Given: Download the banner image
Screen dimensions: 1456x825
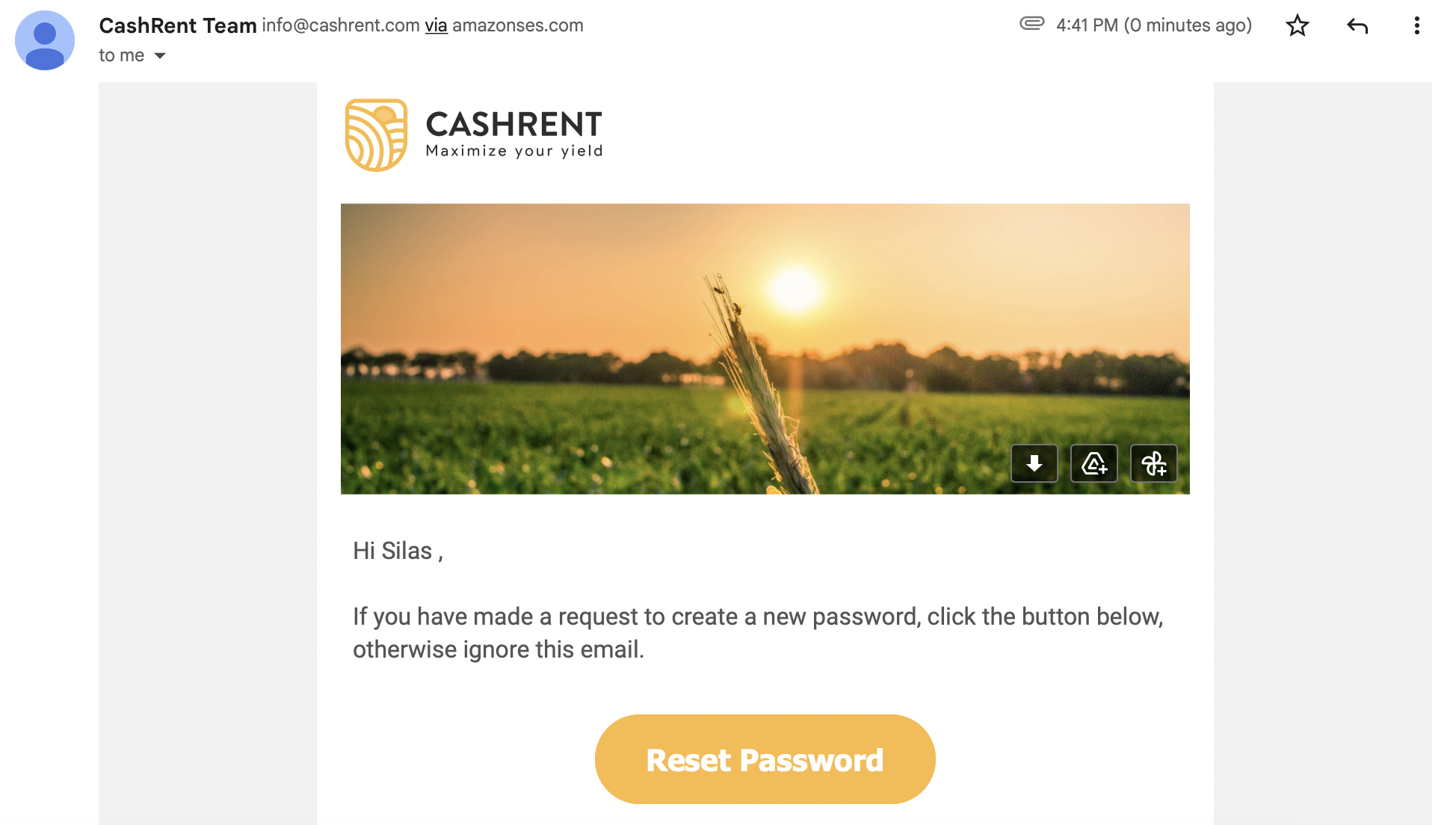Looking at the screenshot, I should [1034, 463].
